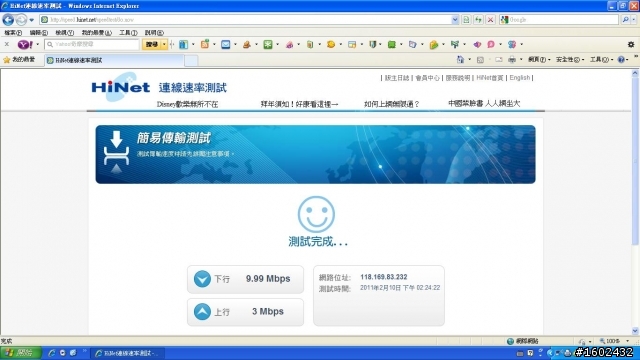Open dropdown arrow on yellow 搜尋 button
The image size is (640, 360).
click(164, 44)
